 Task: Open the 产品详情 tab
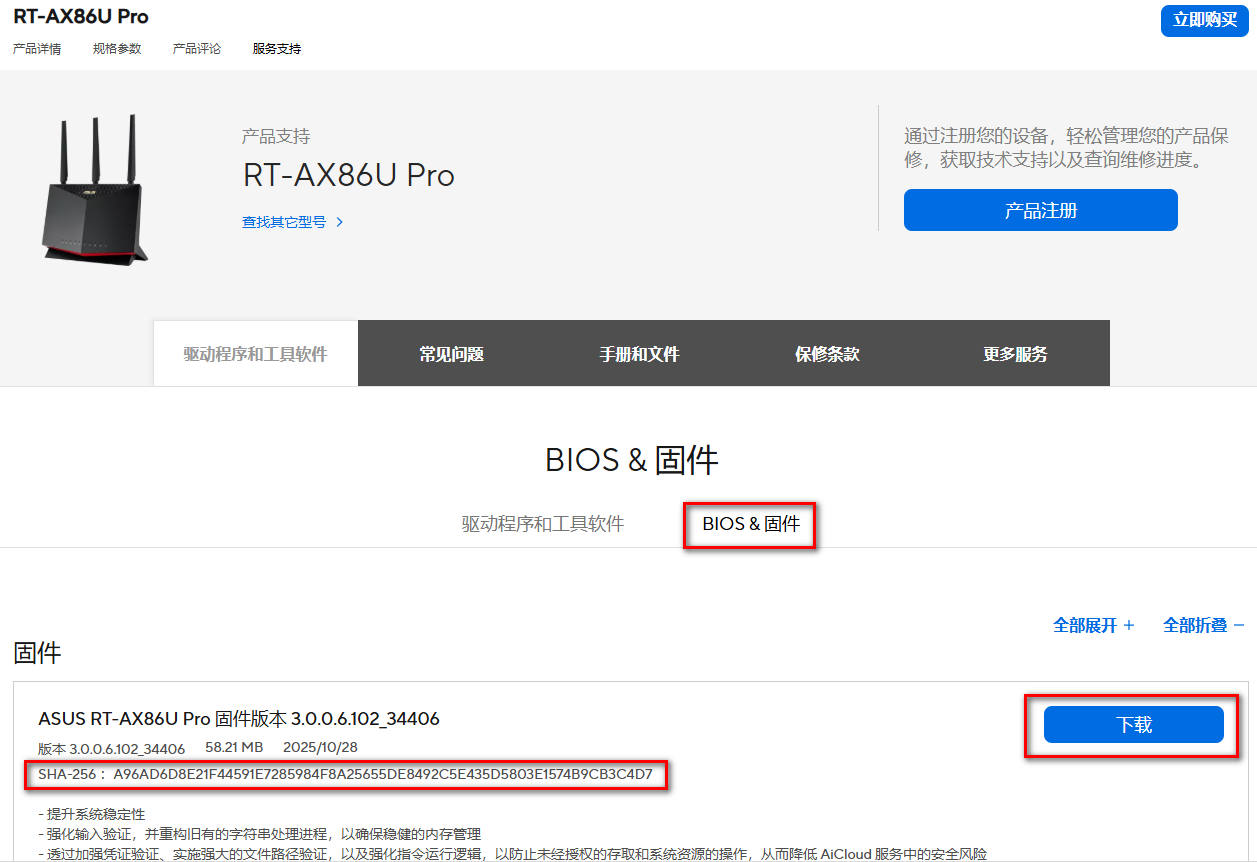[37, 49]
